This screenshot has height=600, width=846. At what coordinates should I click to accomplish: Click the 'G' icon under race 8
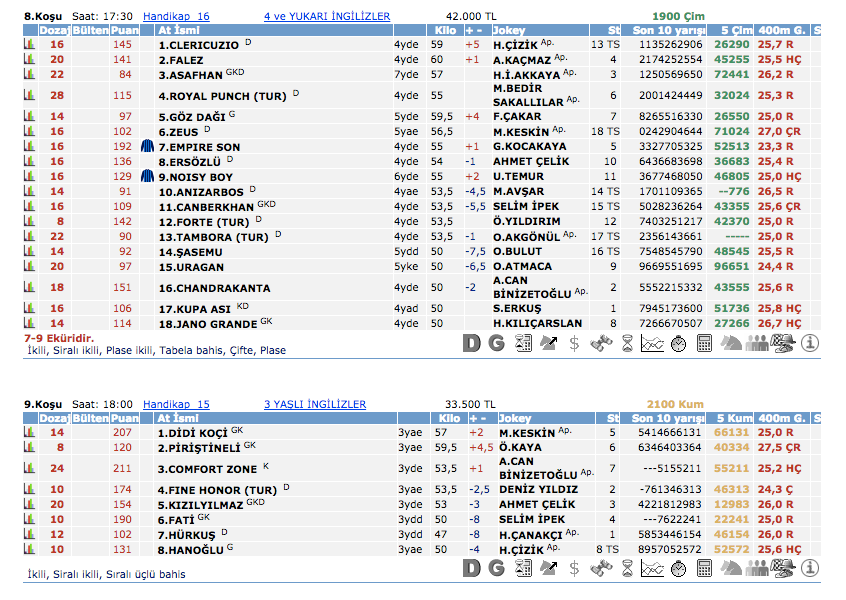496,343
